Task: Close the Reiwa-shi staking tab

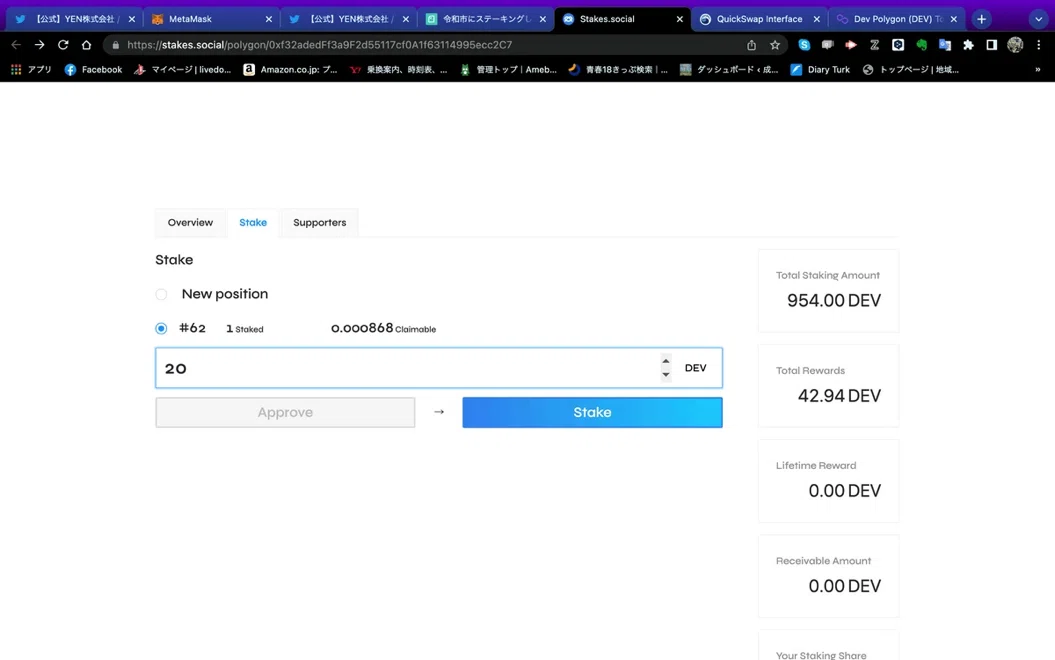Action: (x=542, y=19)
